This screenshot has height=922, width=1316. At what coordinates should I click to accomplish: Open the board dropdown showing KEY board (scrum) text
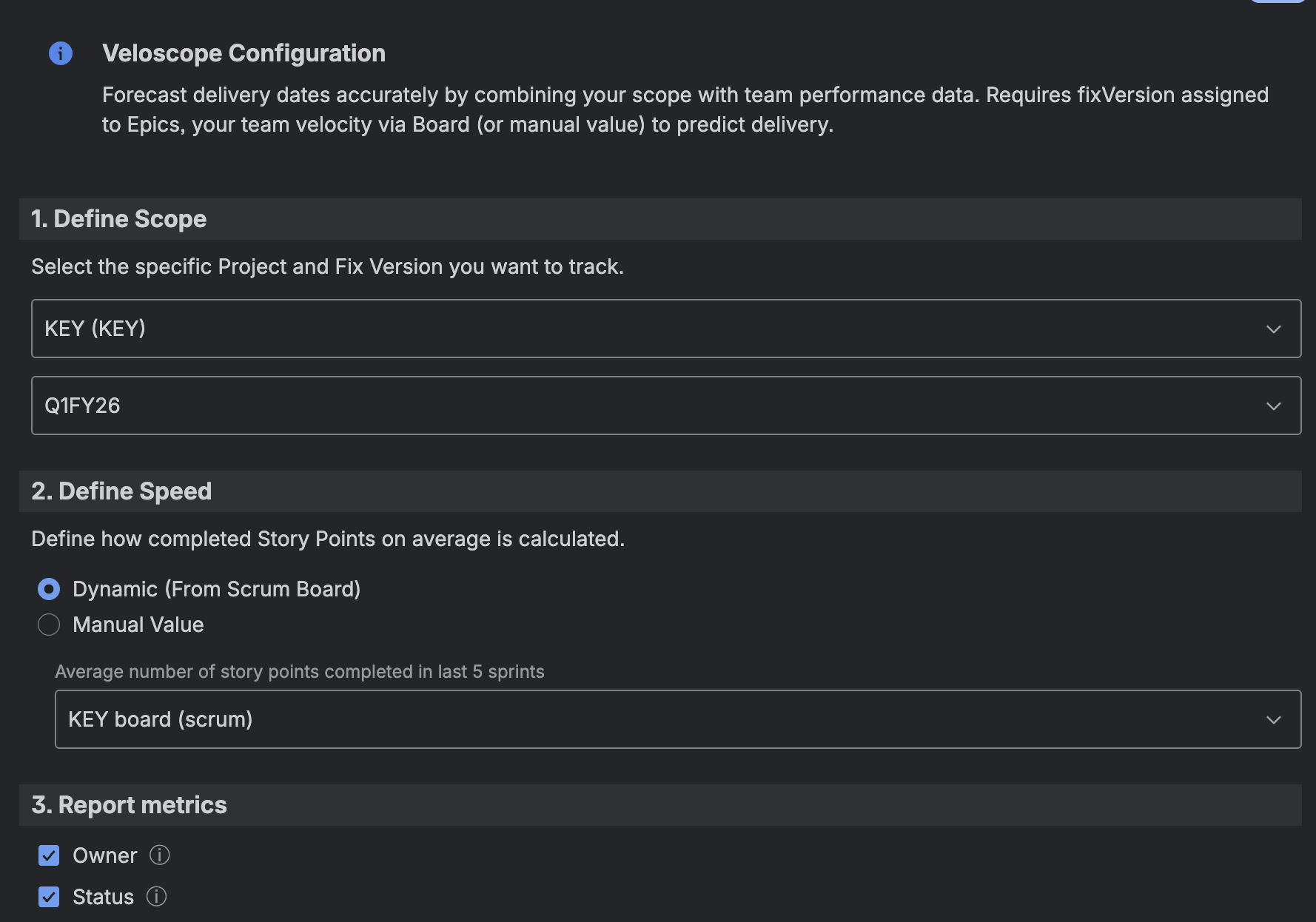[x=161, y=719]
